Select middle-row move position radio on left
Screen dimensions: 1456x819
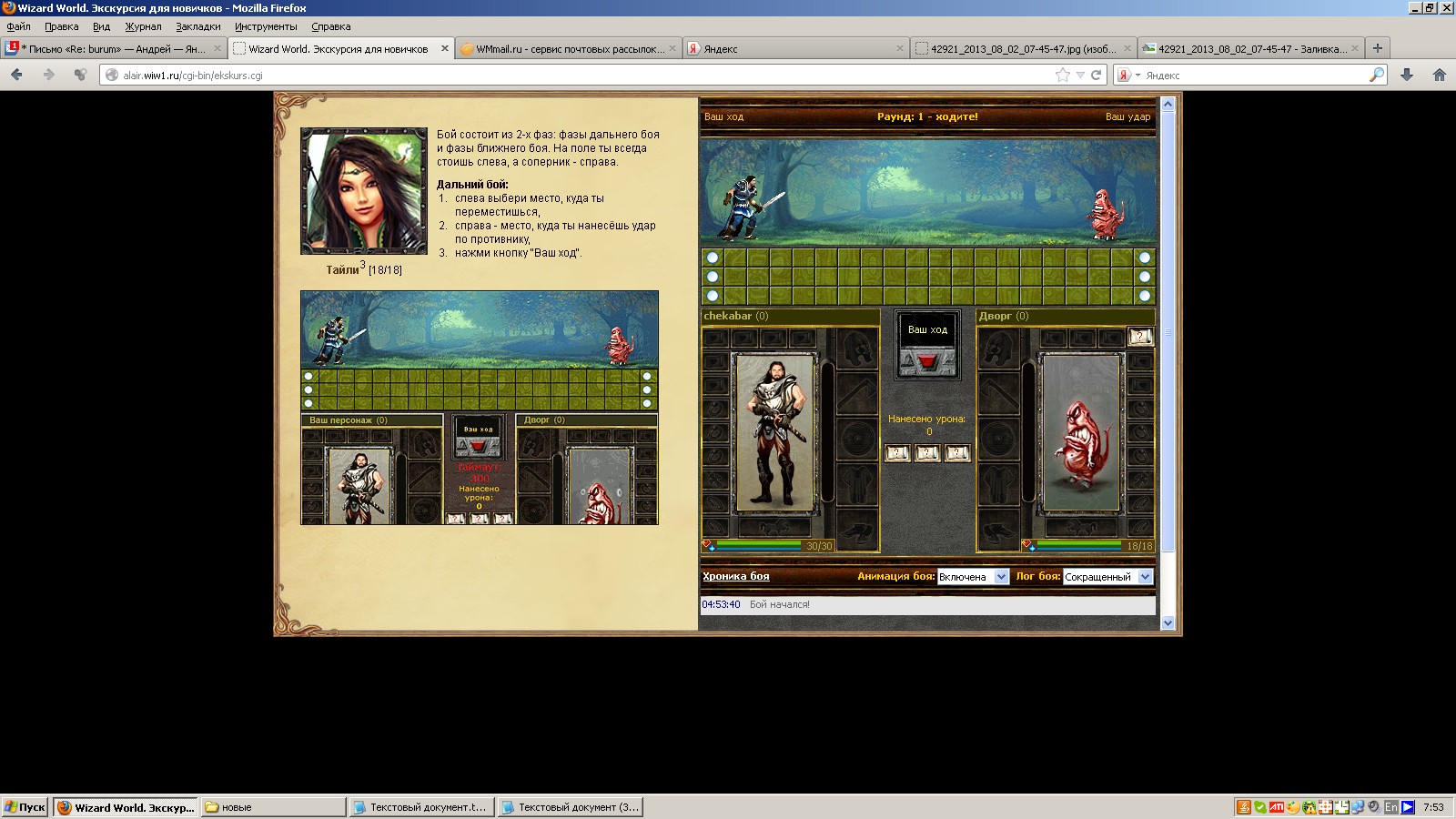(713, 277)
